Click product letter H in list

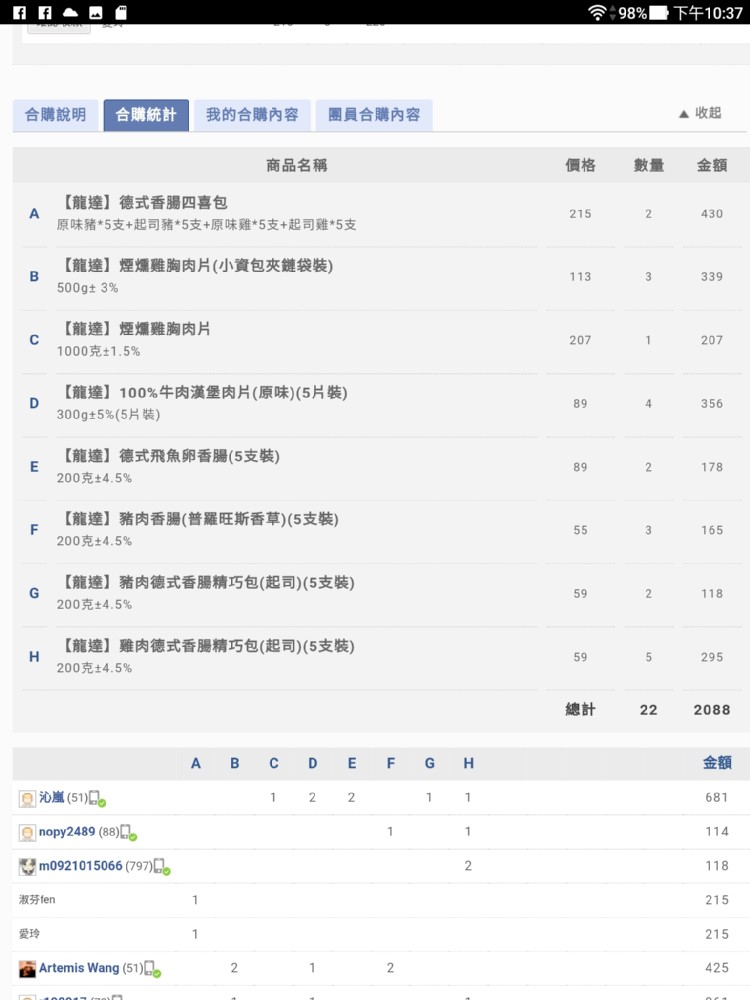tap(34, 657)
